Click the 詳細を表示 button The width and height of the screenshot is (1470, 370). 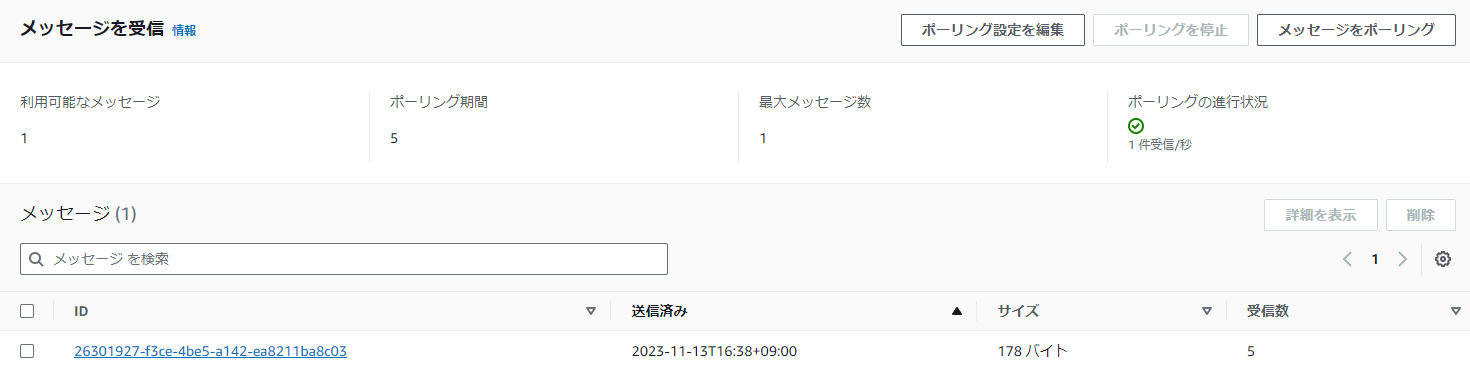(1320, 215)
